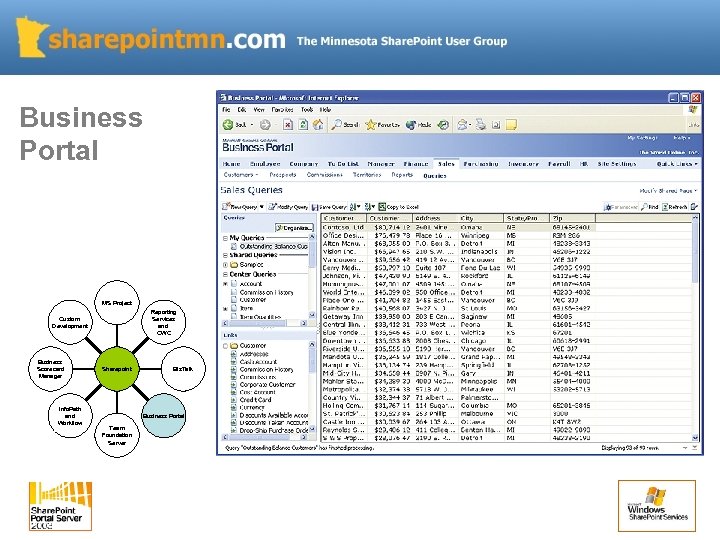Click the IE Back arrow icon
The width and height of the screenshot is (720, 540).
tap(228, 124)
